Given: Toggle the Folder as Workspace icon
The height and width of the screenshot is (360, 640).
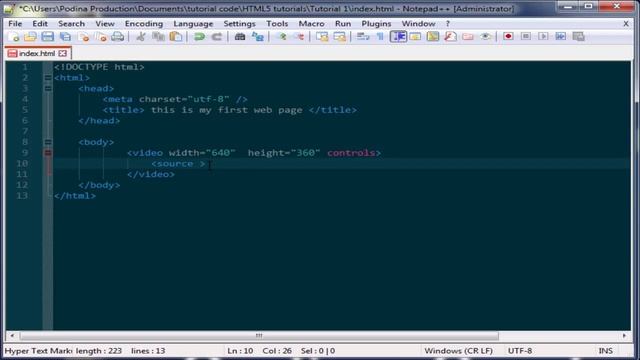Looking at the screenshot, I should [468, 37].
